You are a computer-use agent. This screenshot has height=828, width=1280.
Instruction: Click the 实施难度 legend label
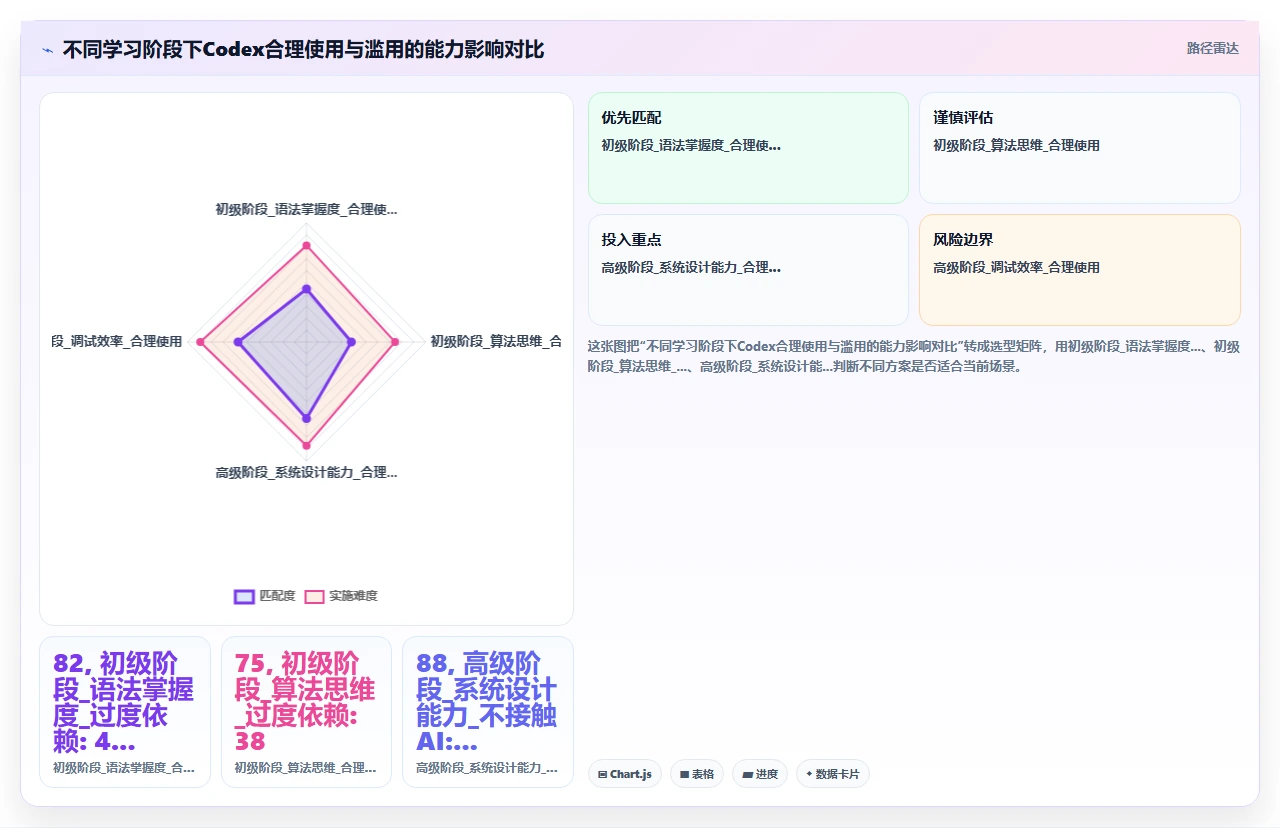coord(353,596)
